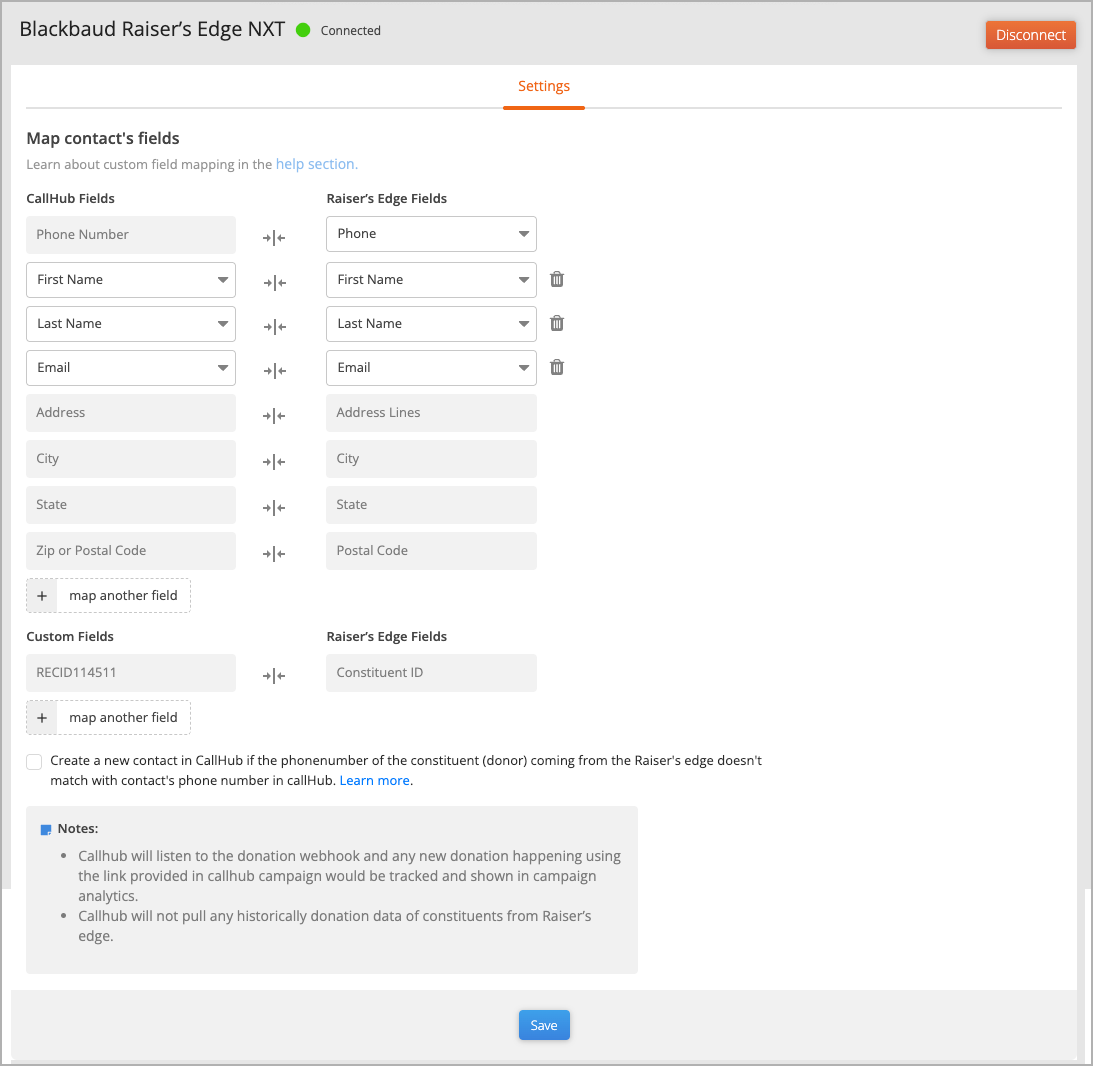Image resolution: width=1093 pixels, height=1066 pixels.
Task: Remove the Last Name mapping row
Action: click(558, 324)
